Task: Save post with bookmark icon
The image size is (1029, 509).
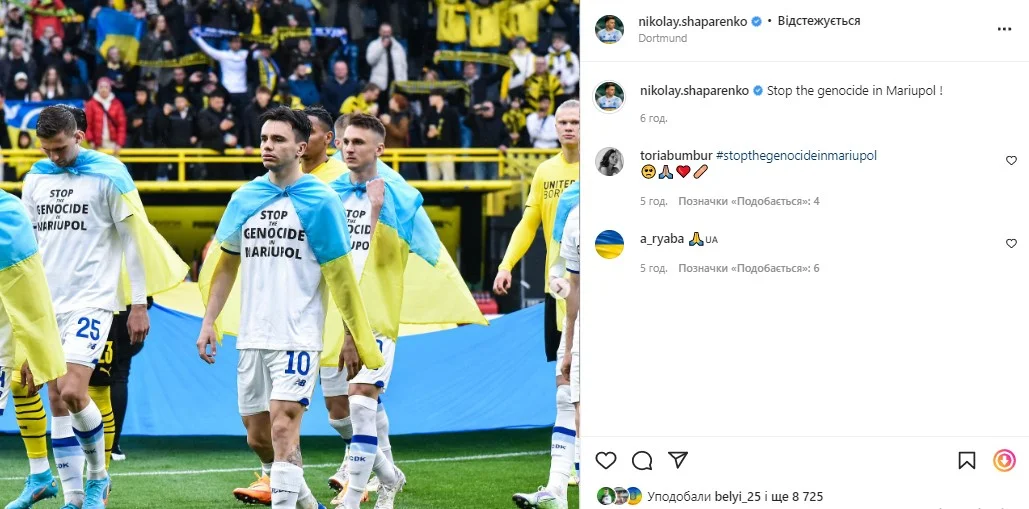Action: 967,460
